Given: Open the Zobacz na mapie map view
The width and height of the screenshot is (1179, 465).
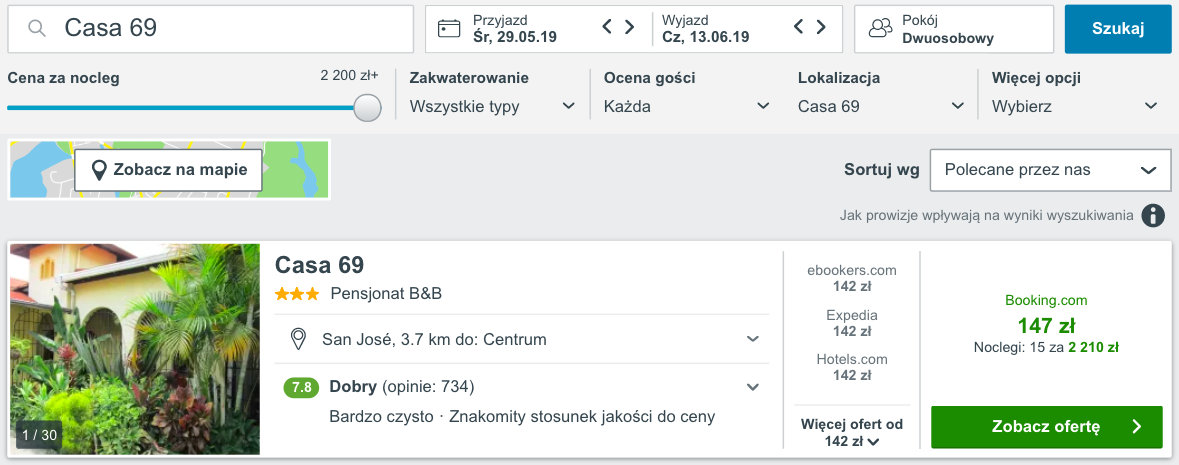Looking at the screenshot, I should click(x=168, y=170).
